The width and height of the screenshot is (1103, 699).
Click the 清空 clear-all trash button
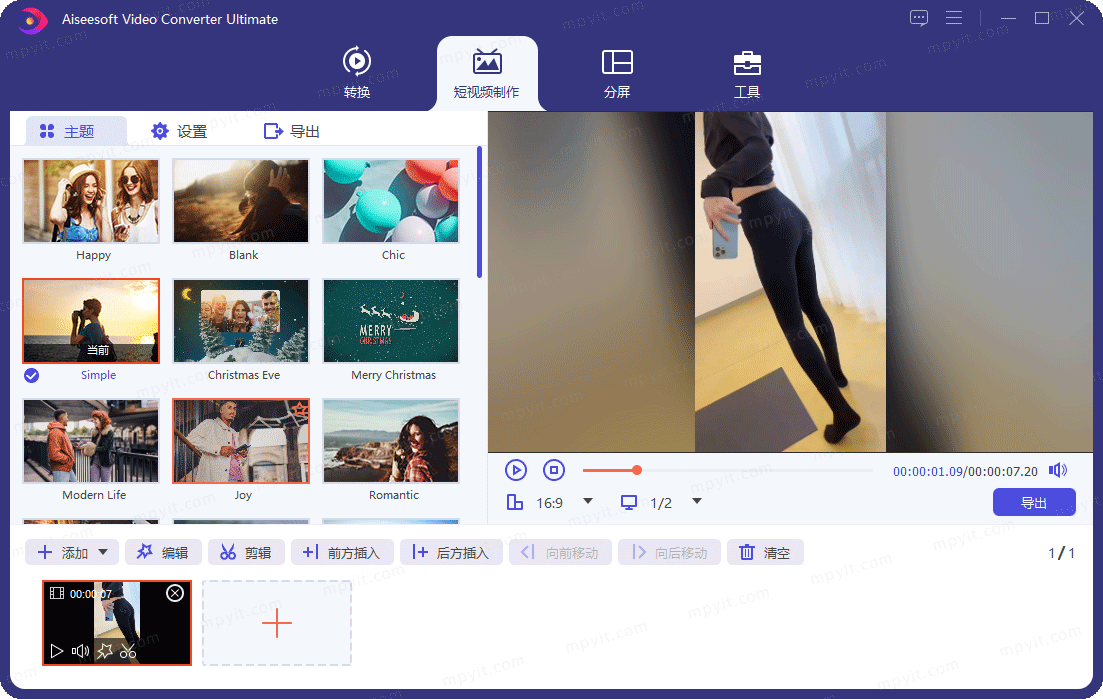point(765,553)
